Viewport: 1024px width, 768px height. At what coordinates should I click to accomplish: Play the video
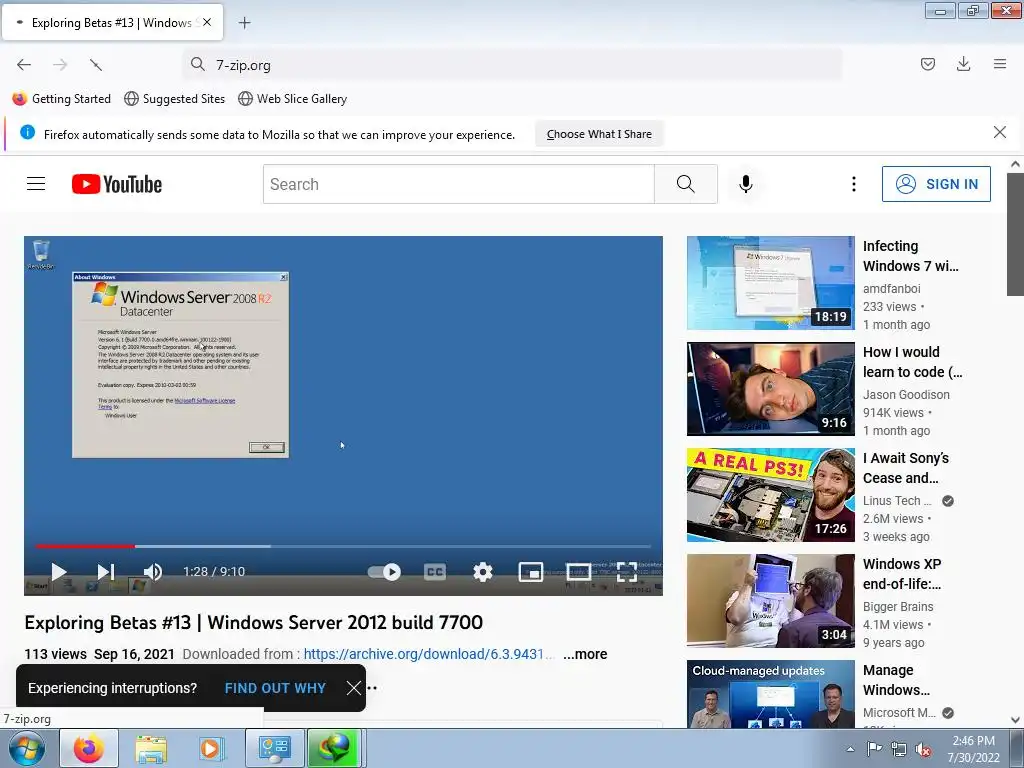point(59,572)
